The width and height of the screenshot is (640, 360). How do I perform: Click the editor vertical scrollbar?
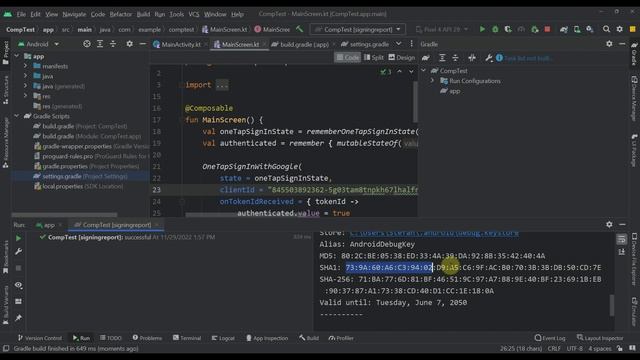coord(415,102)
